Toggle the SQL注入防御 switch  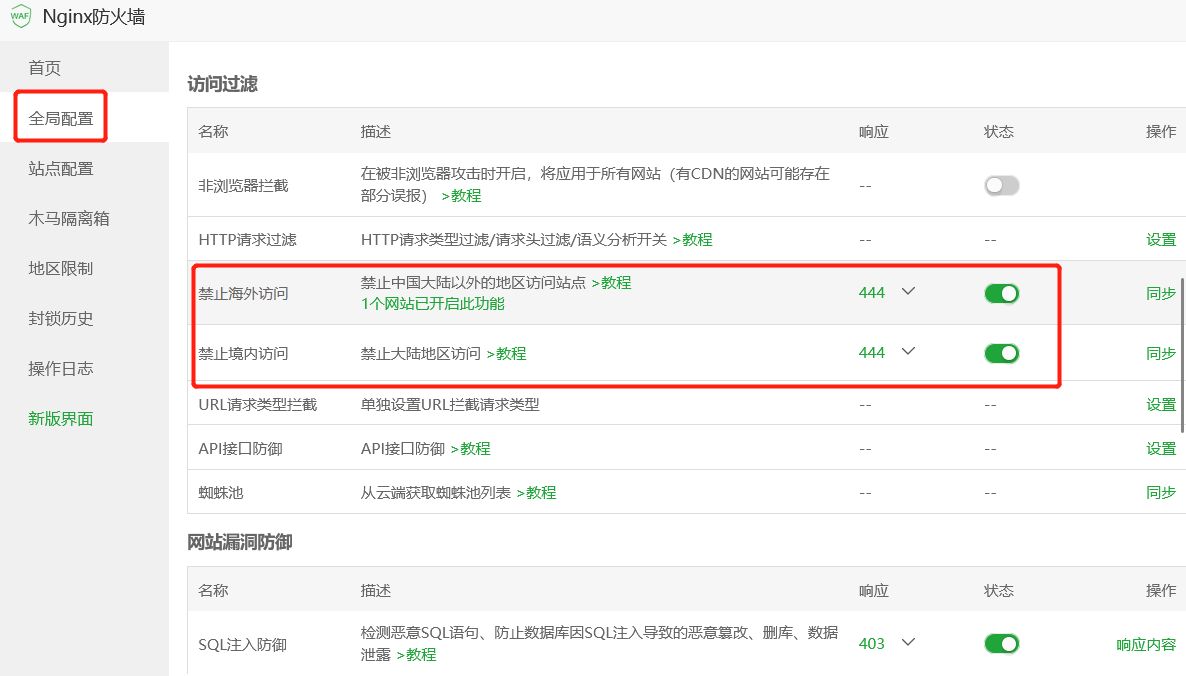pos(1001,643)
